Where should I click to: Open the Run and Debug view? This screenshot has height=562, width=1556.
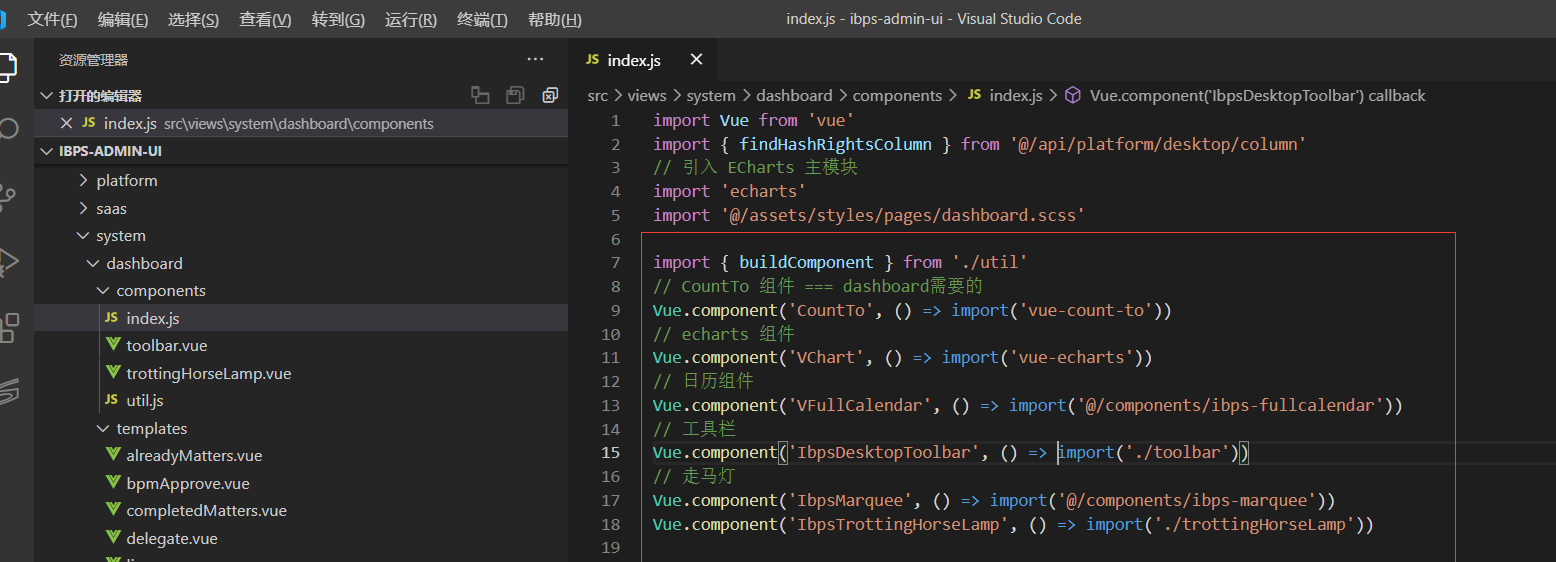[8, 262]
